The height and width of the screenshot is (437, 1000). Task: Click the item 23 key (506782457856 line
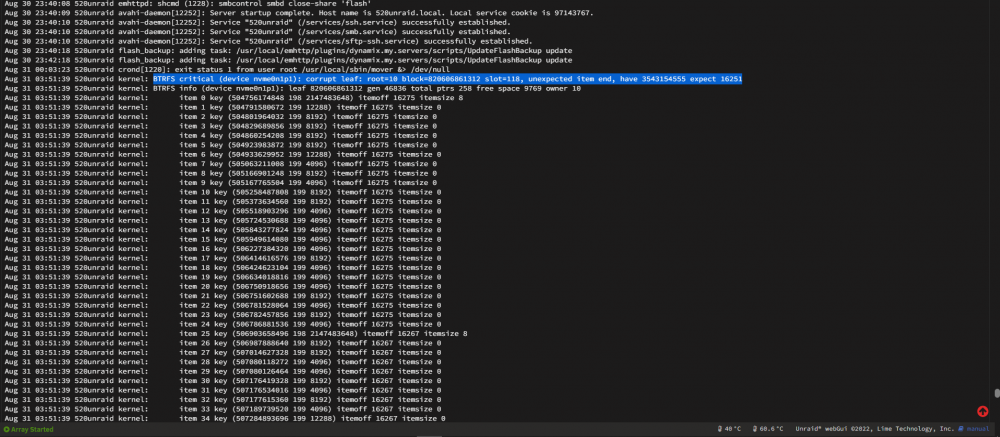pyautogui.click(x=223, y=315)
